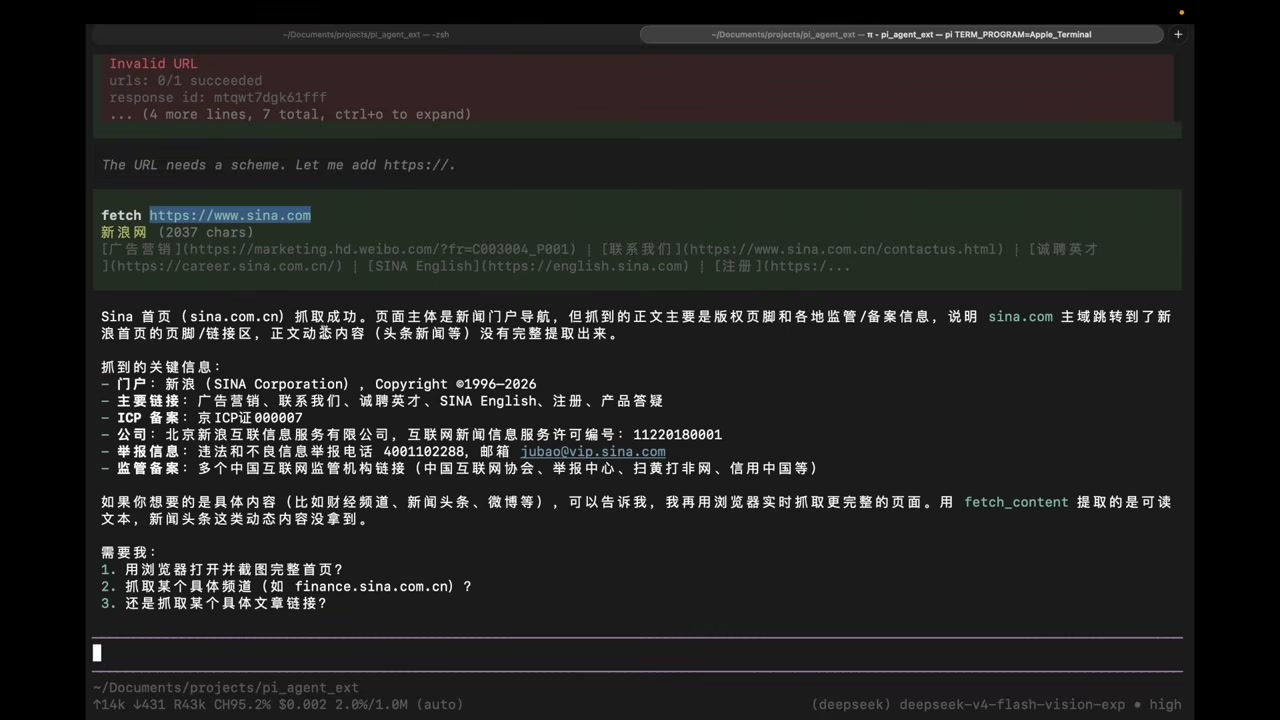Click option 3 '还是抓取某个具体文章链接'
The width and height of the screenshot is (1280, 720).
(214, 603)
